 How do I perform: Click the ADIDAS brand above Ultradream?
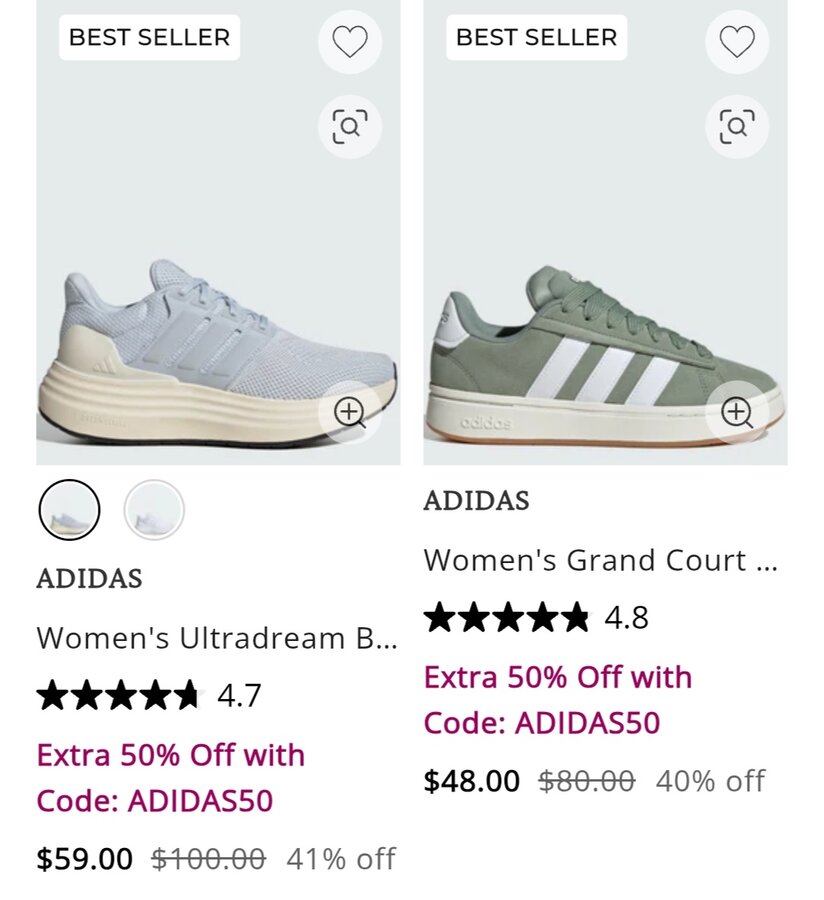(89, 579)
